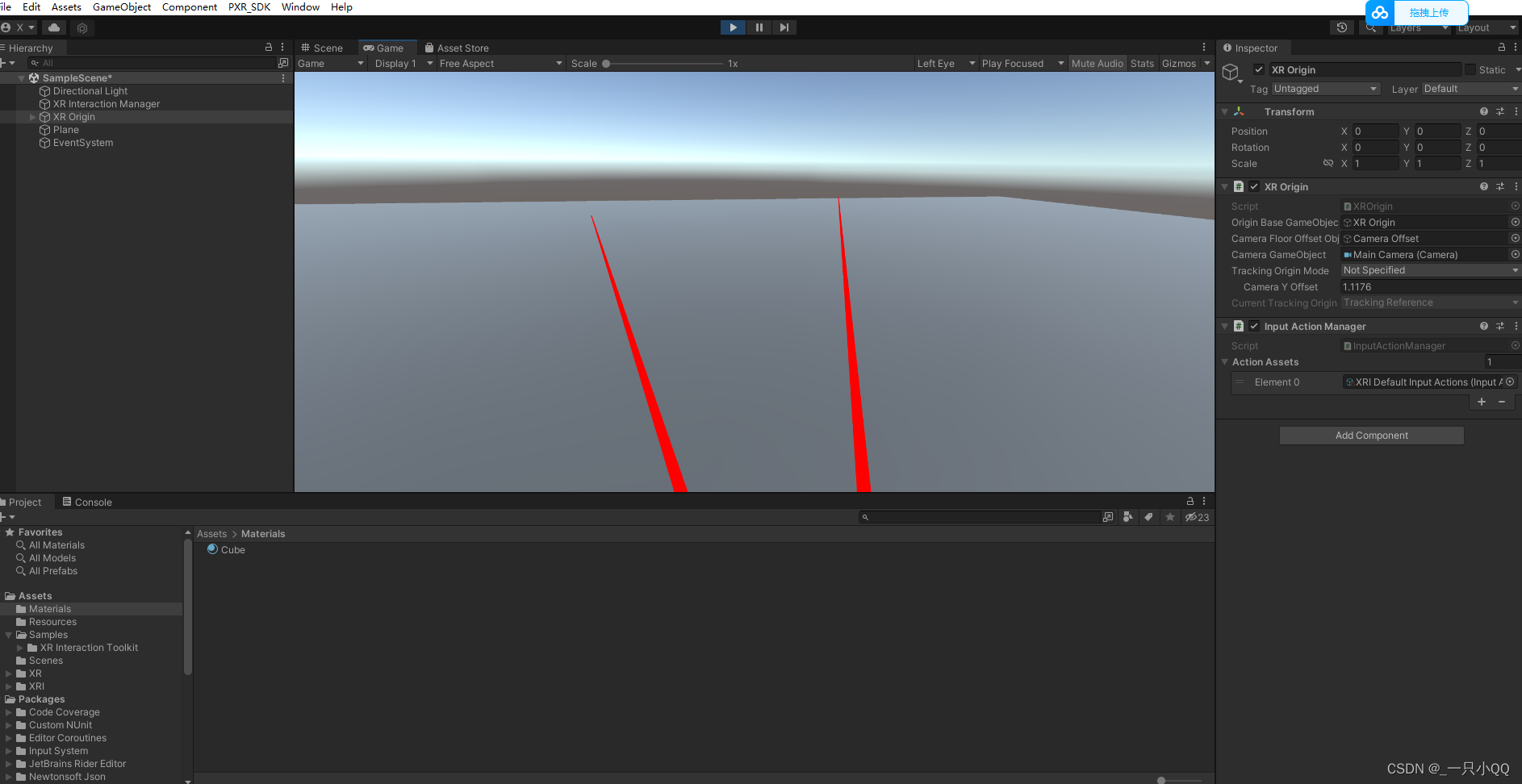1522x784 pixels.
Task: Open XR Origin component help icon
Action: point(1484,187)
